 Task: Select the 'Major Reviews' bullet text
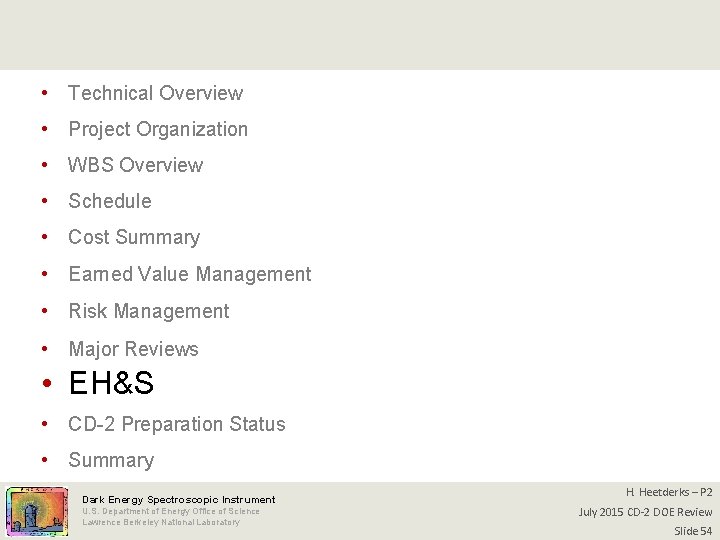[133, 349]
